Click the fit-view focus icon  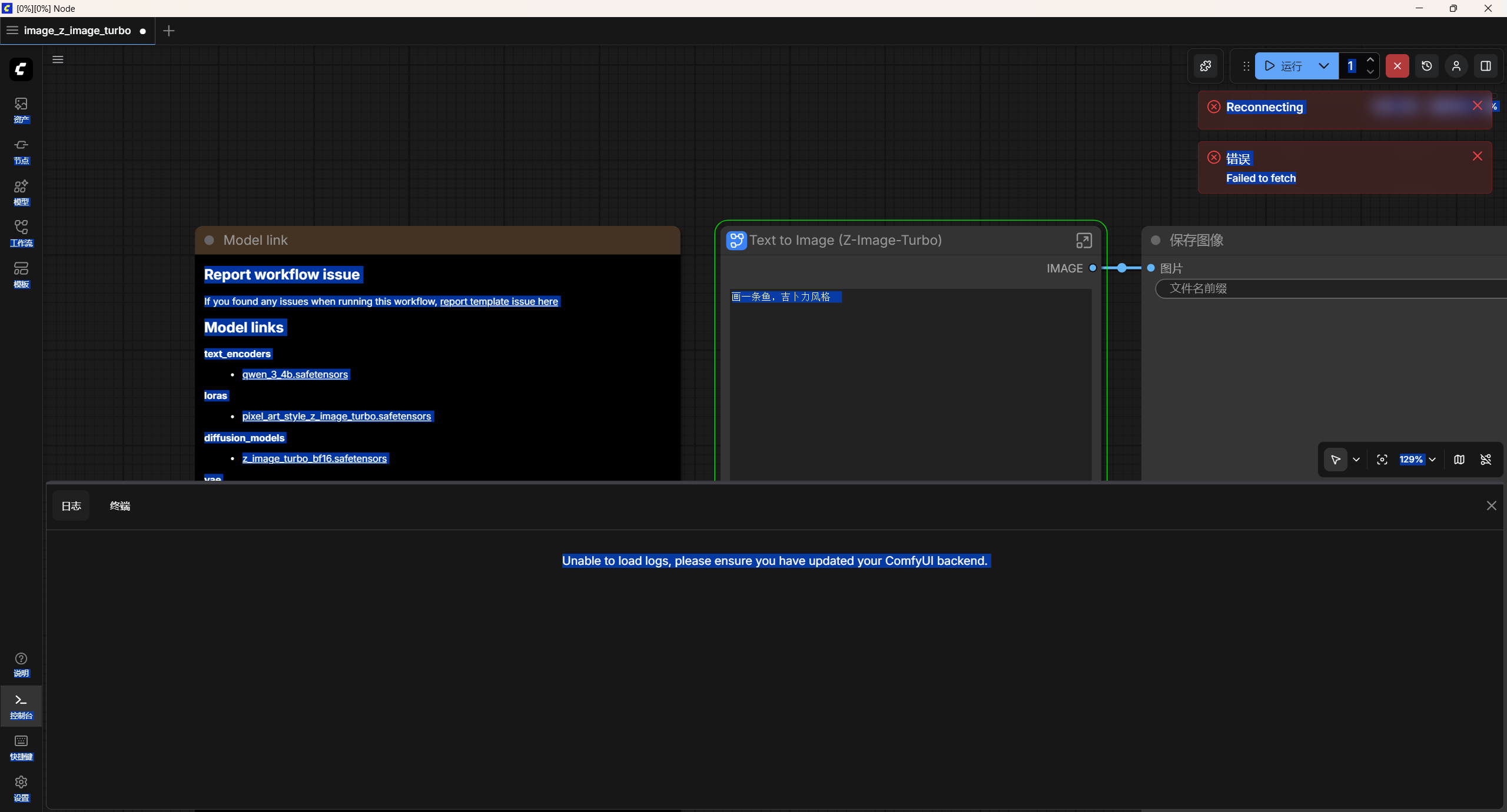pos(1382,460)
